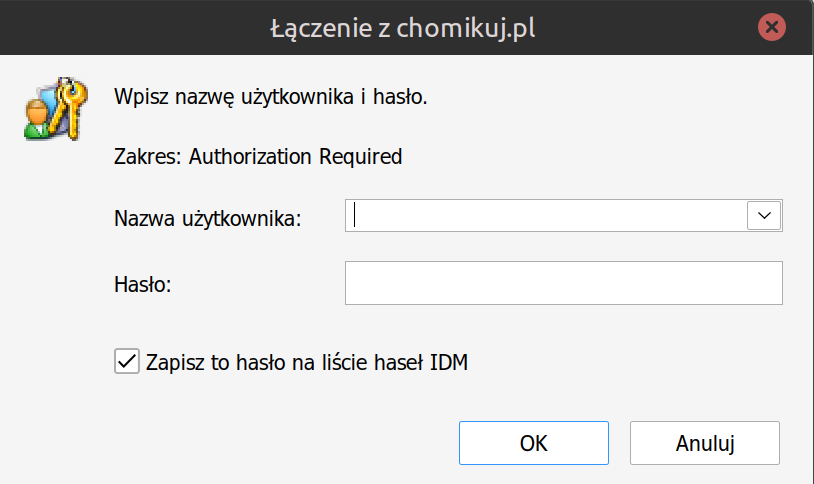814x484 pixels.
Task: Expand the Nazwa użytkownika dropdown arrow
Action: pos(764,216)
